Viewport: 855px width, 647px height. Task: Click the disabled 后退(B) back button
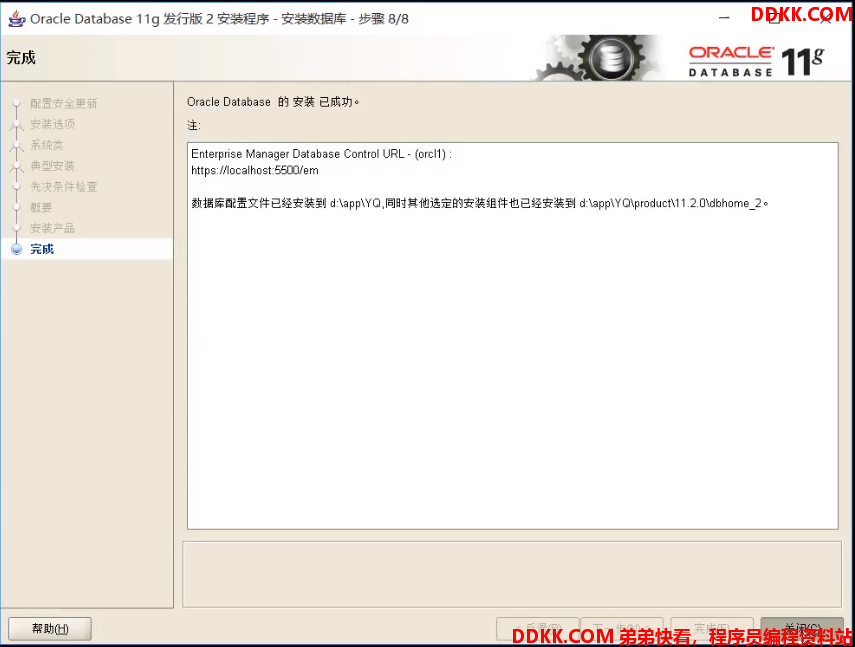point(537,628)
